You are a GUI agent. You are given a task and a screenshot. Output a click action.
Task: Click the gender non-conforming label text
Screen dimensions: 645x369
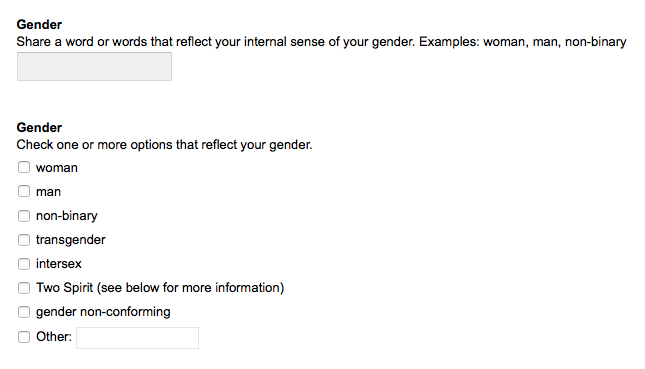tap(103, 312)
